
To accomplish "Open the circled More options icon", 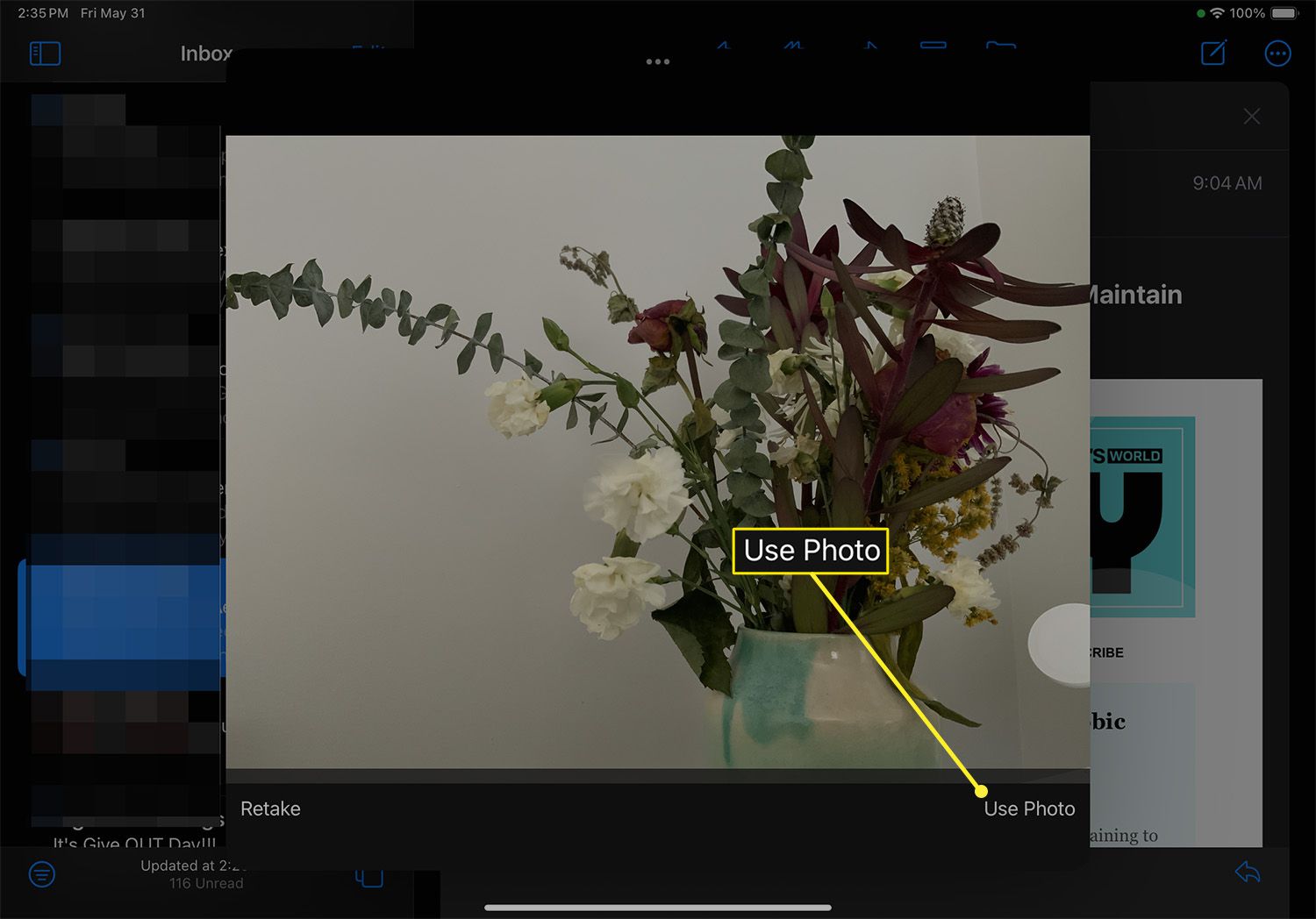I will 1277,53.
